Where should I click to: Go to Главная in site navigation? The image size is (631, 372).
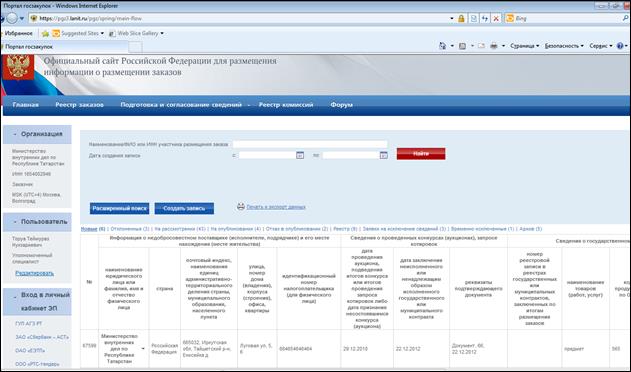pyautogui.click(x=26, y=105)
